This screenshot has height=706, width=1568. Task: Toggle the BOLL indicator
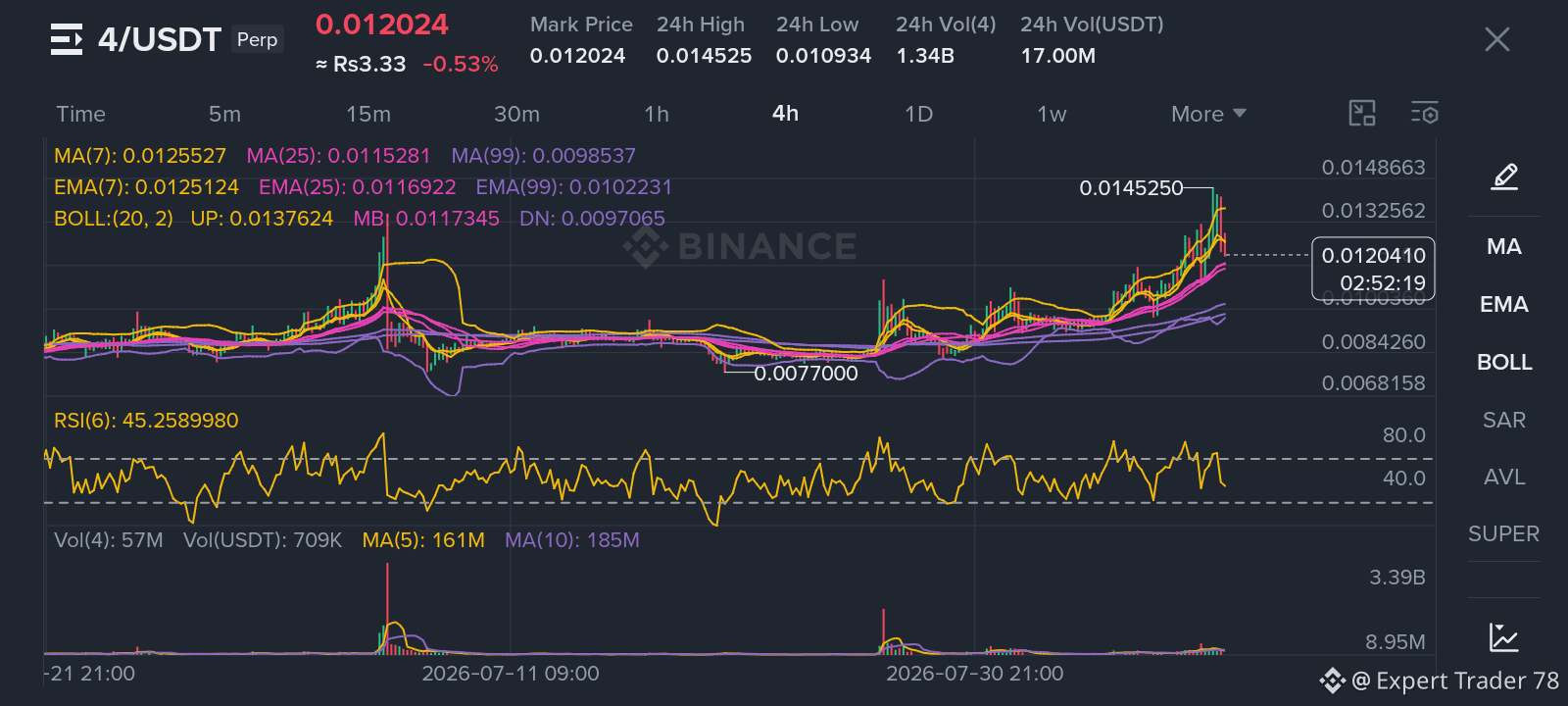tap(1504, 363)
